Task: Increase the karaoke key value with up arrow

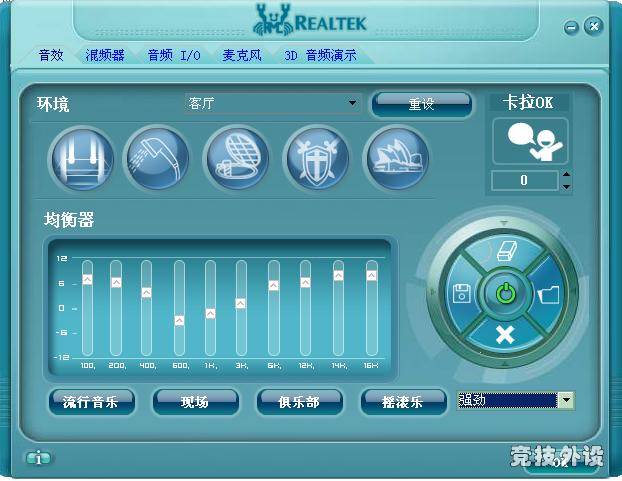Action: point(566,174)
